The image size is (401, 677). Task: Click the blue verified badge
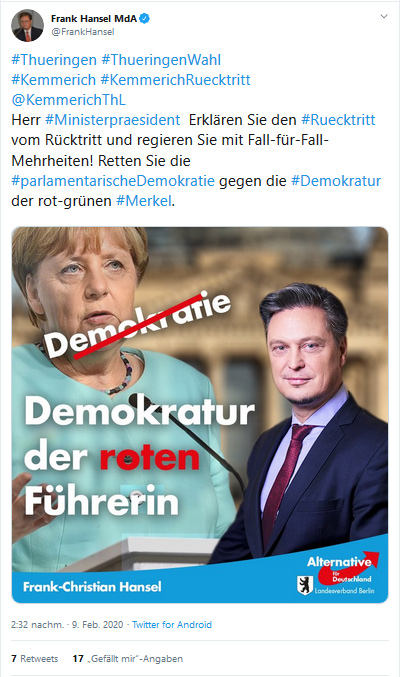pos(145,19)
